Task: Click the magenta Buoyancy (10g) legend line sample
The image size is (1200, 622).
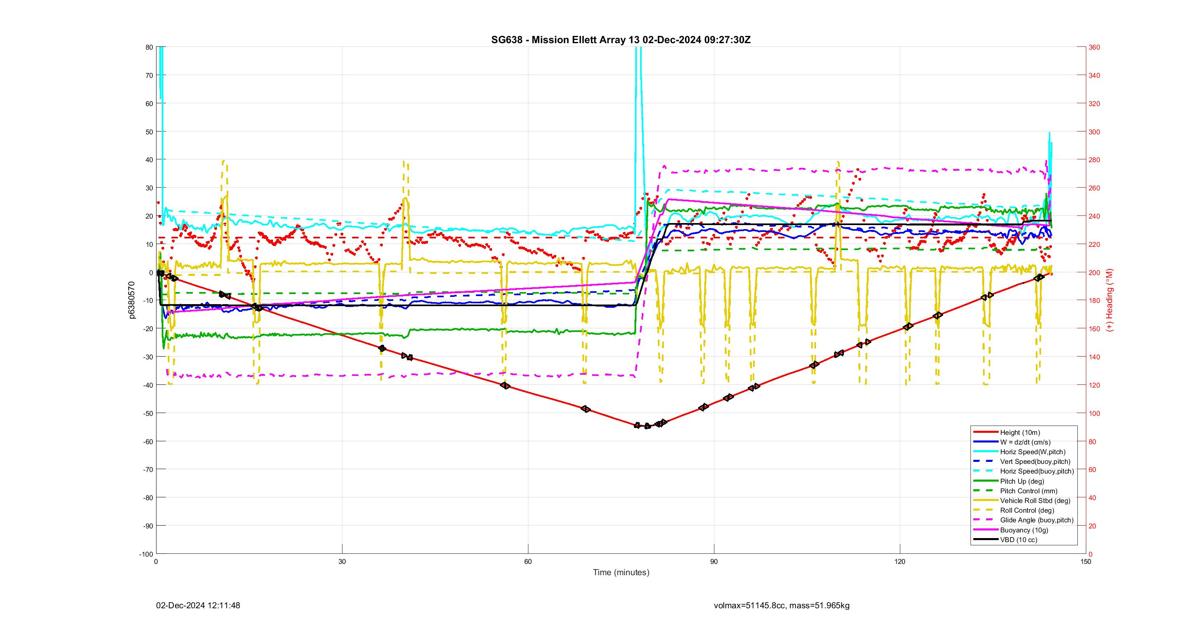Action: (984, 530)
